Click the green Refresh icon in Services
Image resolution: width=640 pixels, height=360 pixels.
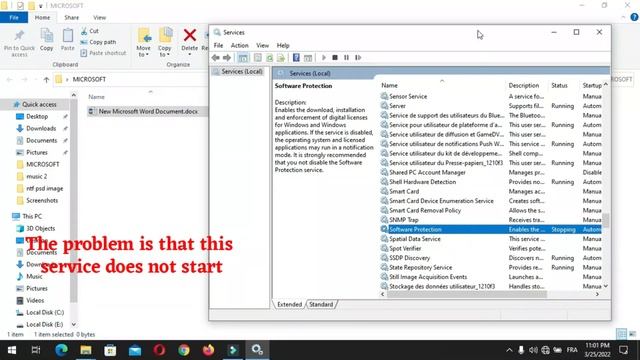tap(269, 58)
